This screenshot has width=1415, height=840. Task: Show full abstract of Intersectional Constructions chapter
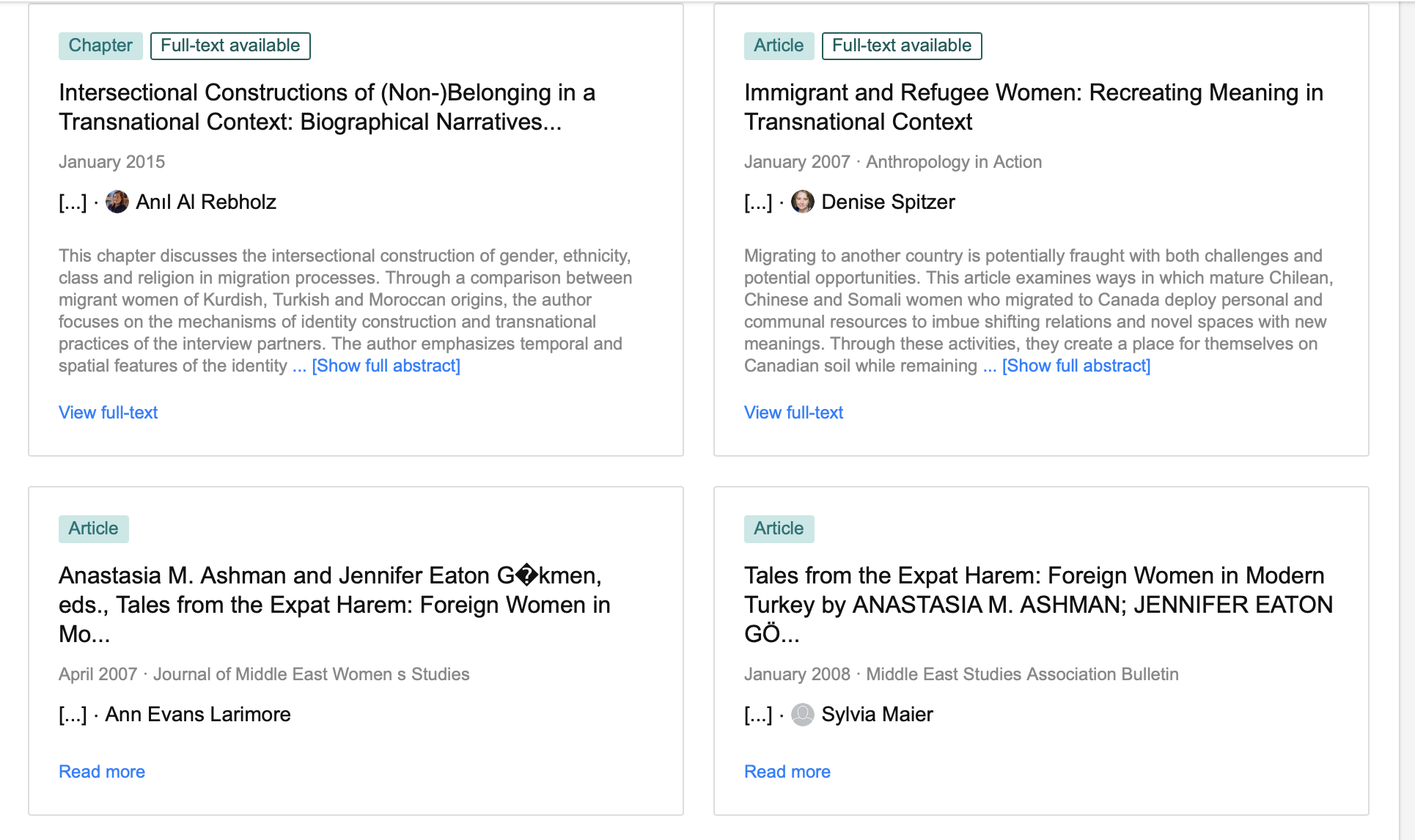pos(386,366)
